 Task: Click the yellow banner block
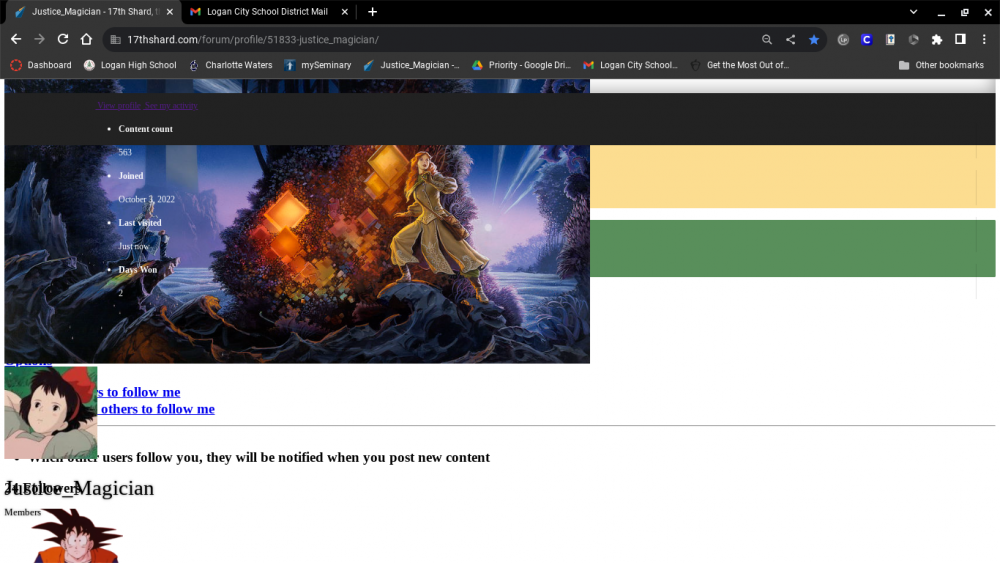[x=792, y=177]
